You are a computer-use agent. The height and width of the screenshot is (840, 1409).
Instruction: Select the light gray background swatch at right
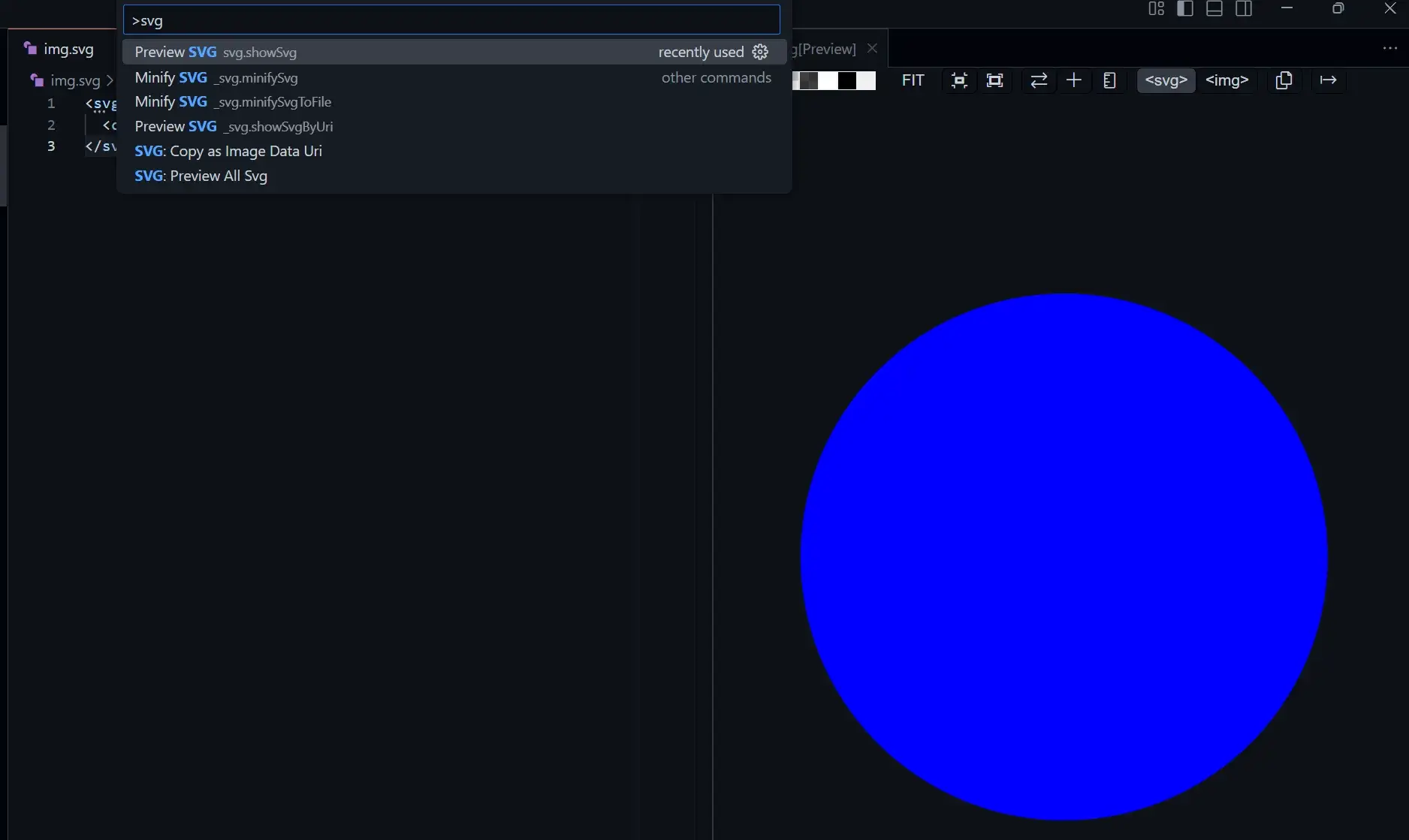click(866, 80)
